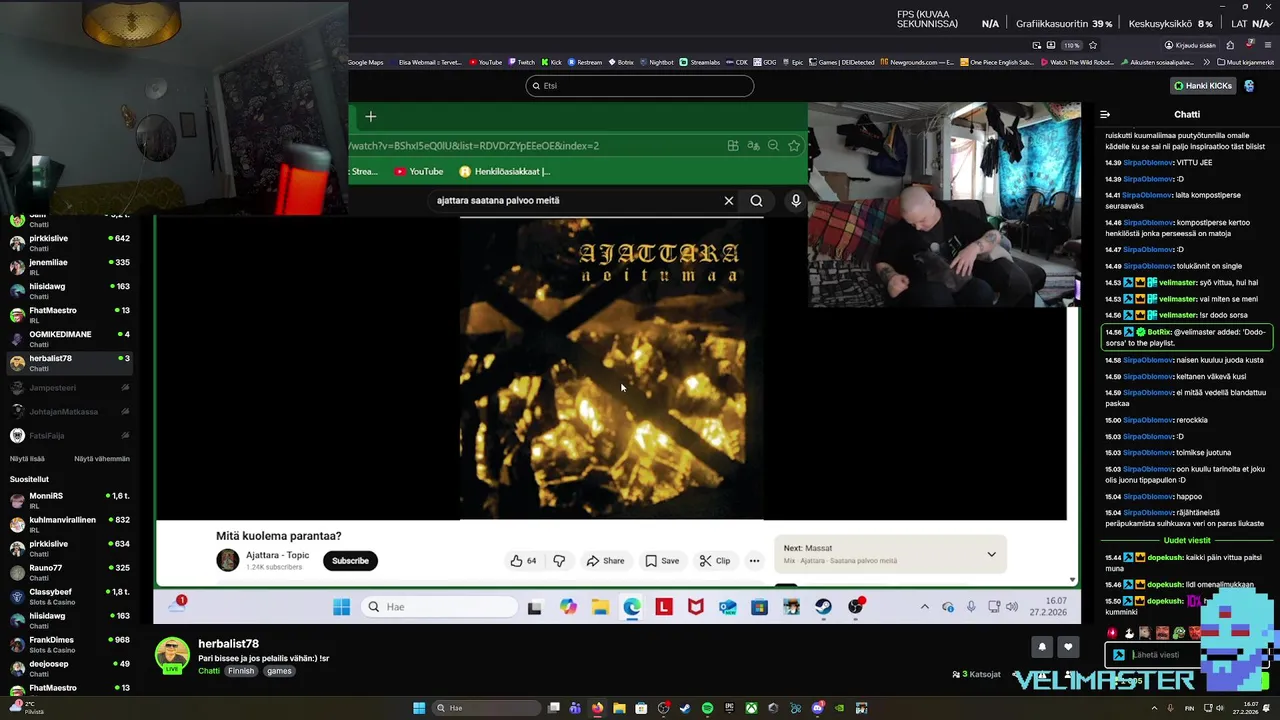Click the games tag
This screenshot has width=1280, height=720.
[x=279, y=671]
